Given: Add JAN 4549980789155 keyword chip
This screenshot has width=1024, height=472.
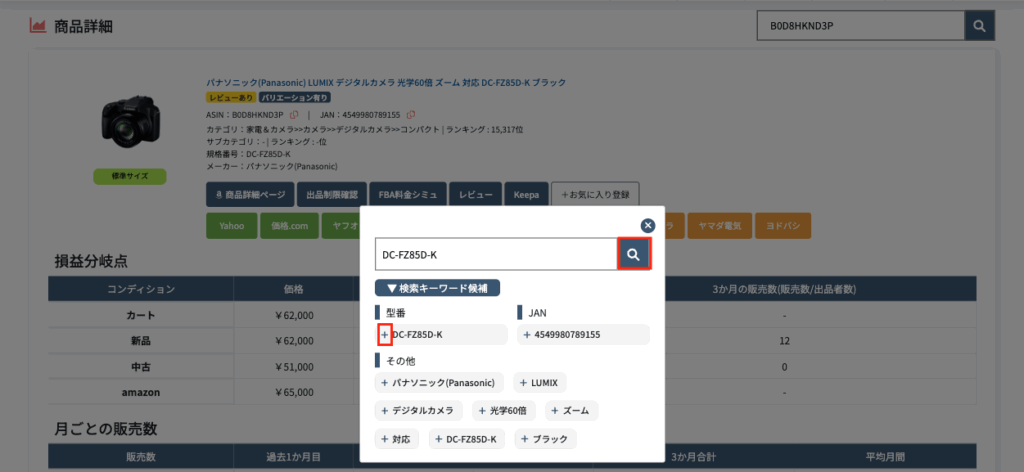Looking at the screenshot, I should (x=583, y=335).
